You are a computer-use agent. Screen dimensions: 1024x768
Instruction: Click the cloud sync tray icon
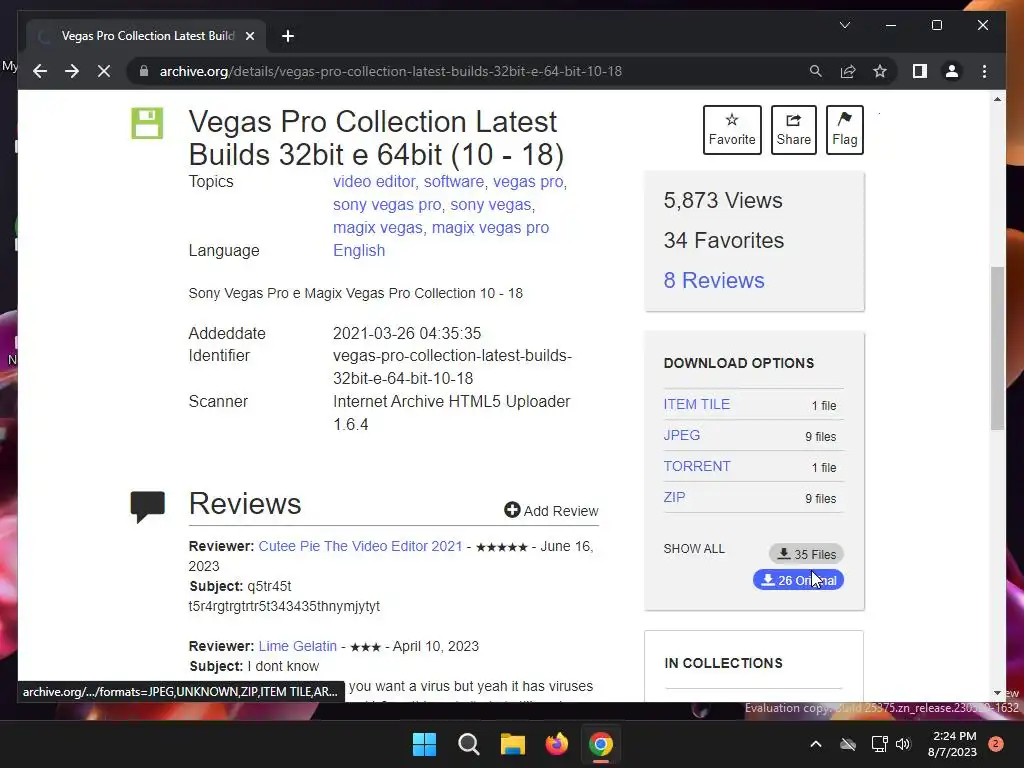click(x=848, y=744)
